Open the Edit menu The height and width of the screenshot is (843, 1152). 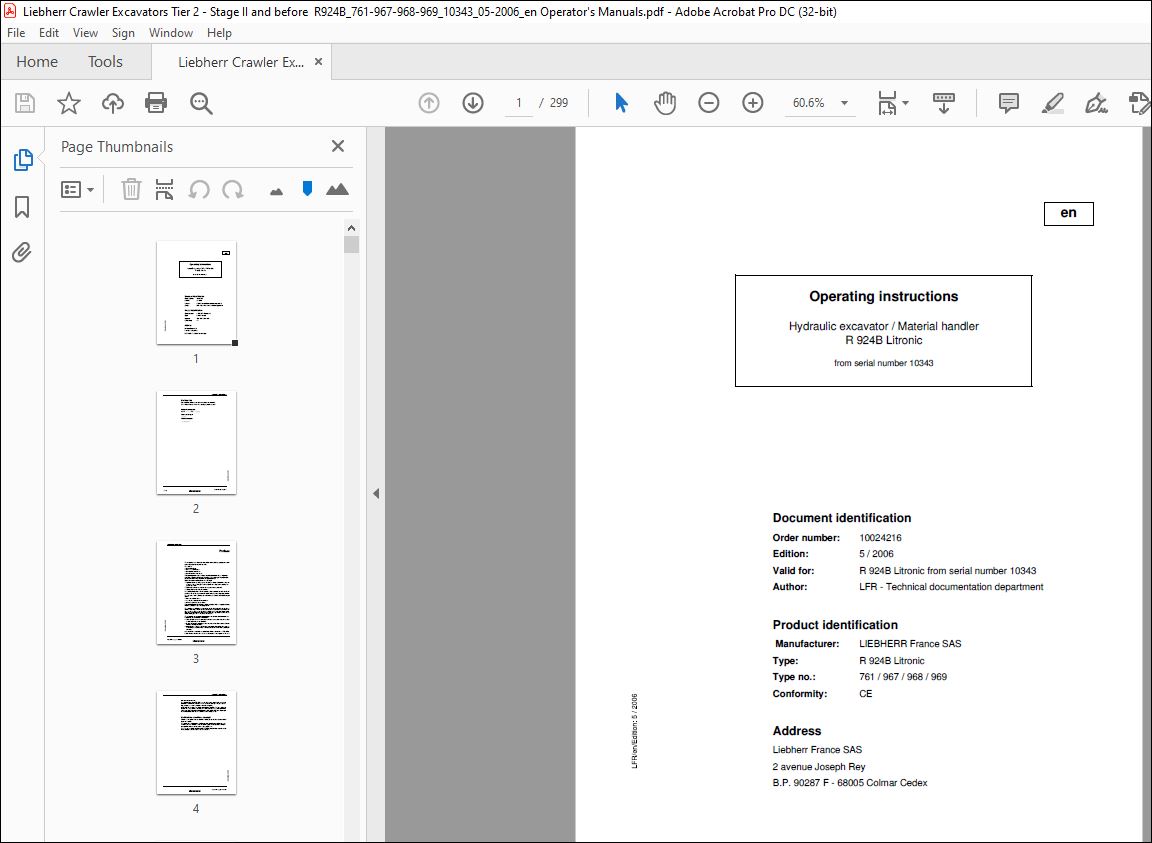[x=48, y=32]
